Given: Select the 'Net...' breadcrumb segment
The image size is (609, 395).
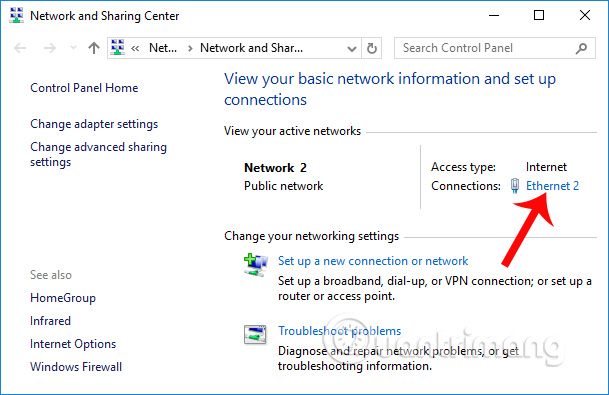Looking at the screenshot, I should pyautogui.click(x=163, y=48).
